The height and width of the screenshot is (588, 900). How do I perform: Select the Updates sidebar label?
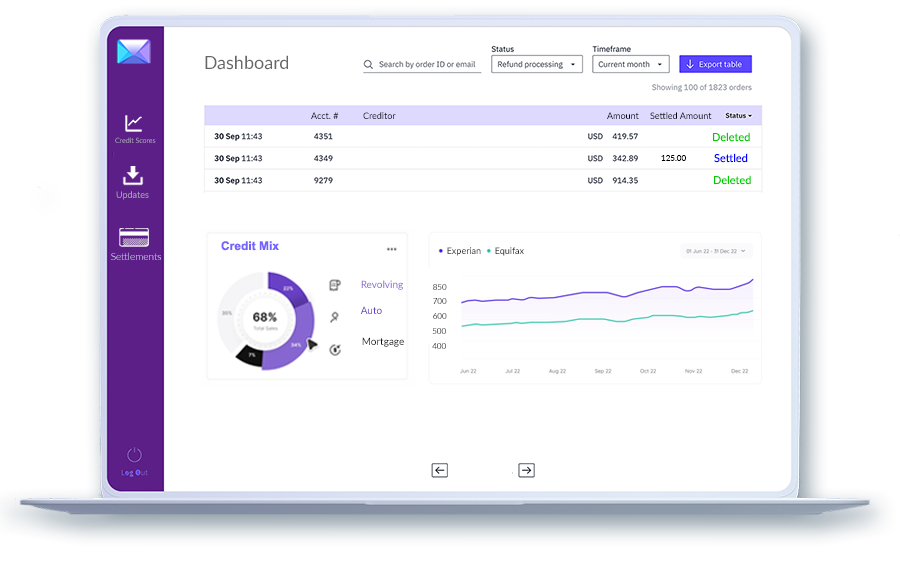coord(133,195)
